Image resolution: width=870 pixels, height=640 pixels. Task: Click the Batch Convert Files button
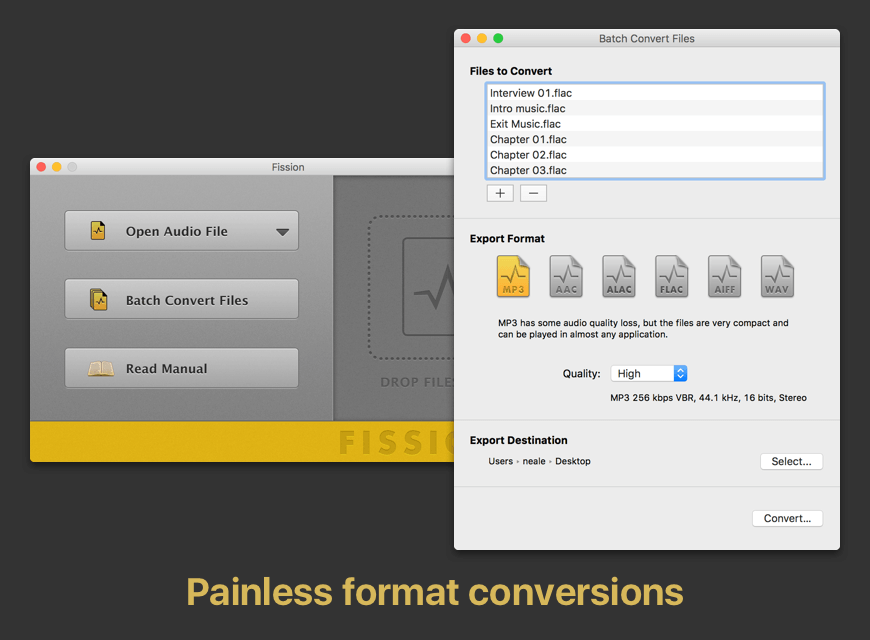click(182, 300)
